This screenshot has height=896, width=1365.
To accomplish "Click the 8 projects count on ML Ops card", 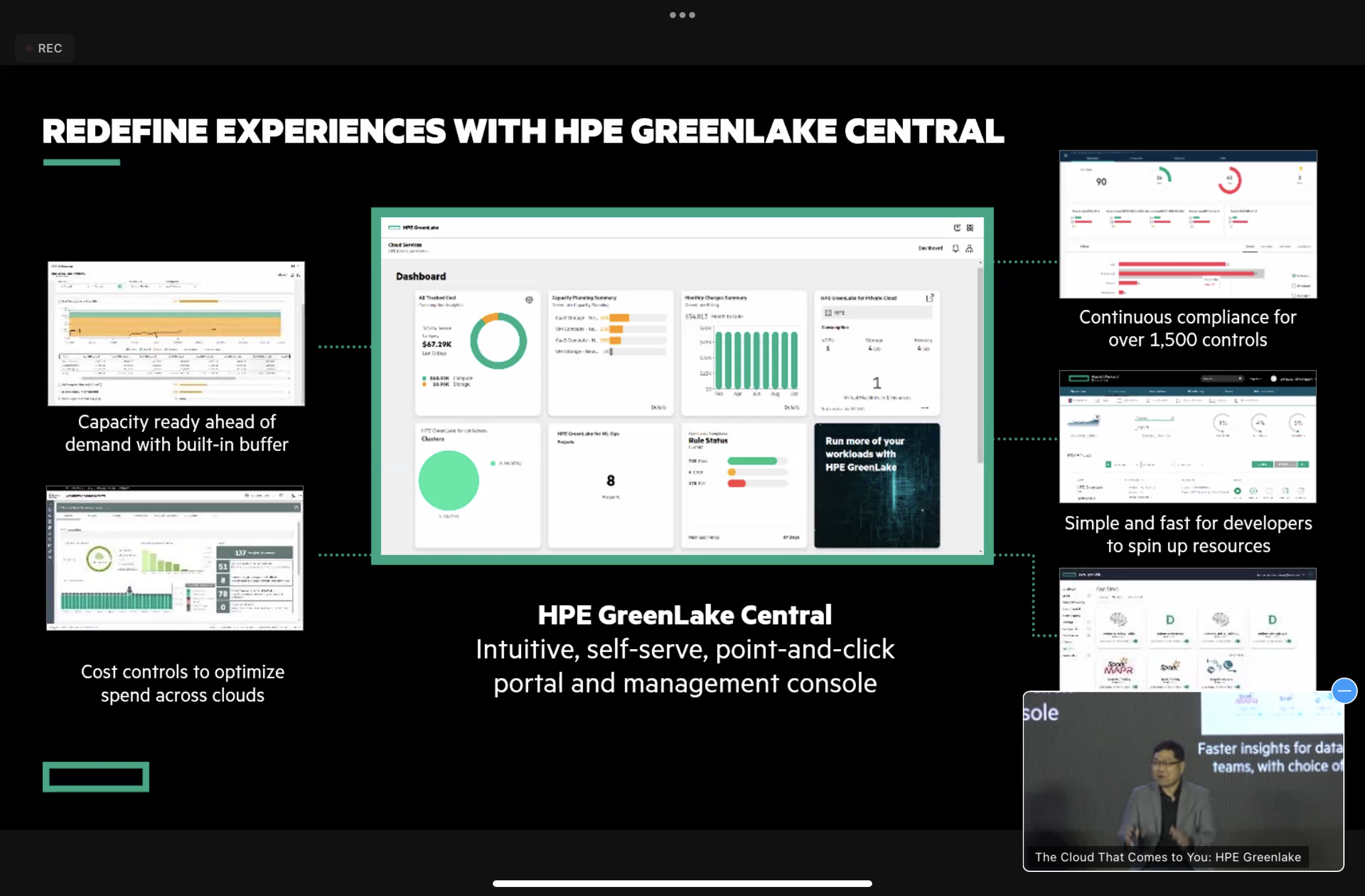I will coord(611,481).
